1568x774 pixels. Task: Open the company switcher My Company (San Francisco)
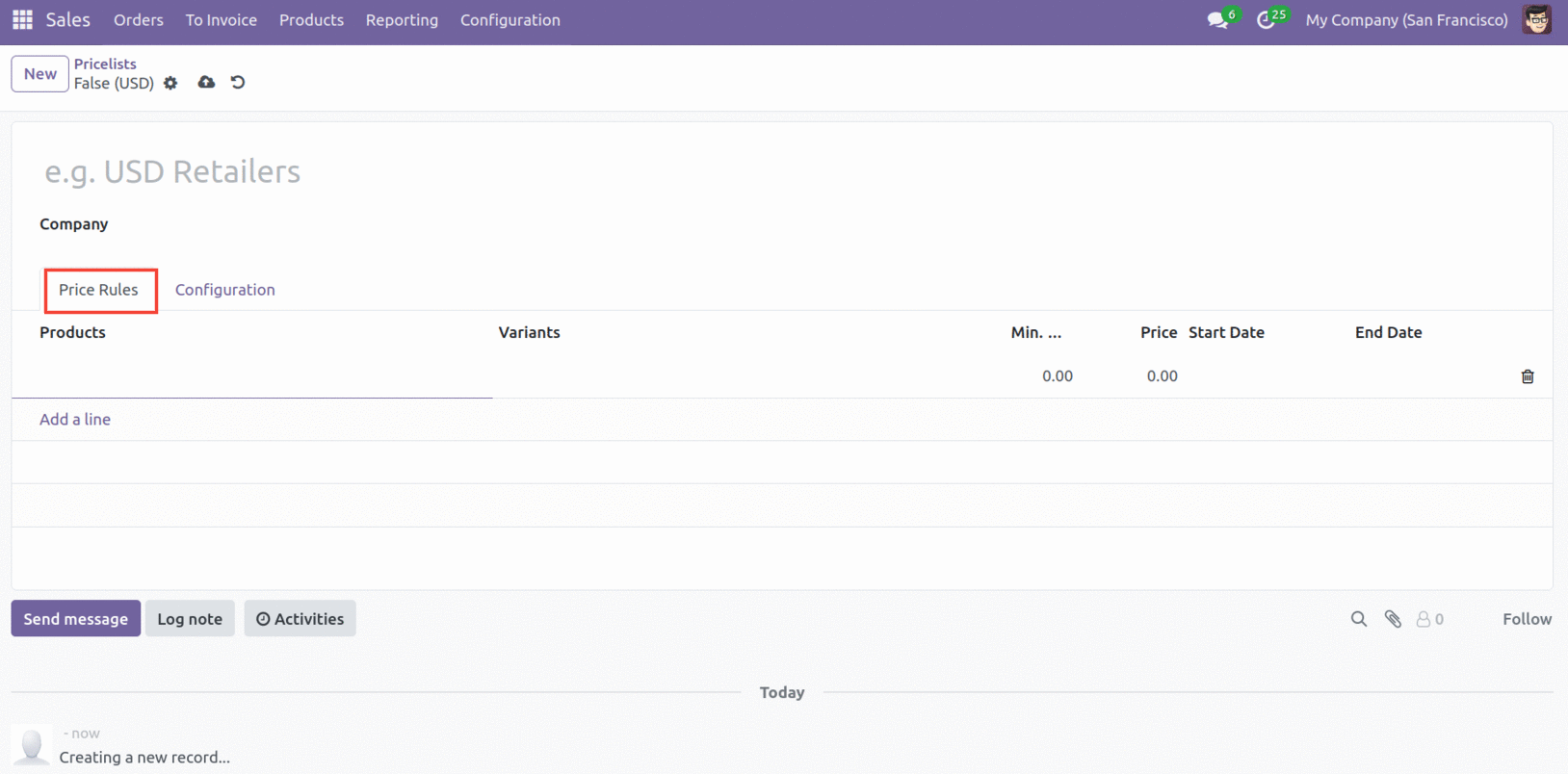[1406, 20]
